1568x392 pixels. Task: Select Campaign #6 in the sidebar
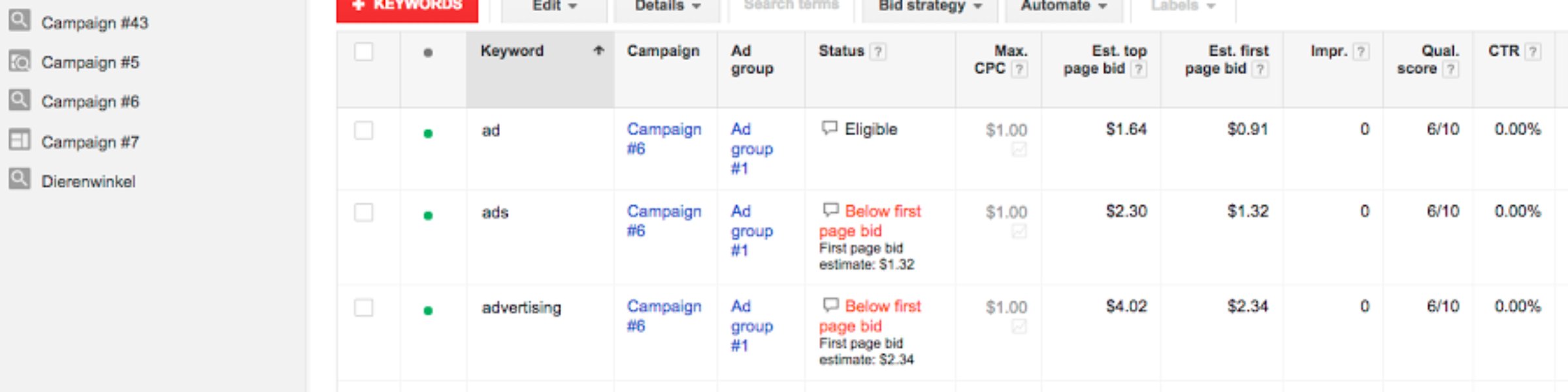tap(90, 102)
